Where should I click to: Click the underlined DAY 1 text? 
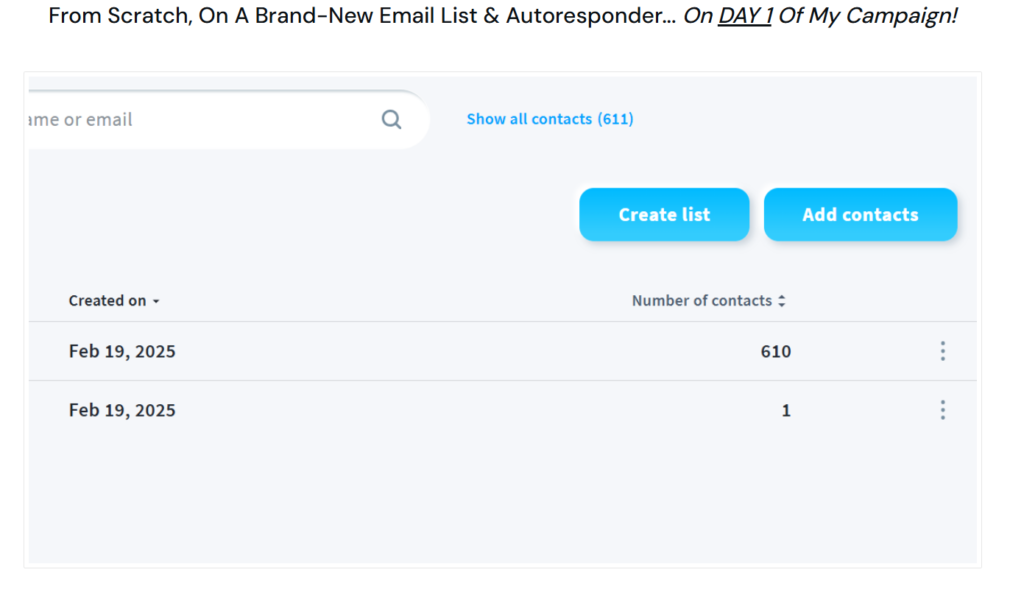click(745, 17)
